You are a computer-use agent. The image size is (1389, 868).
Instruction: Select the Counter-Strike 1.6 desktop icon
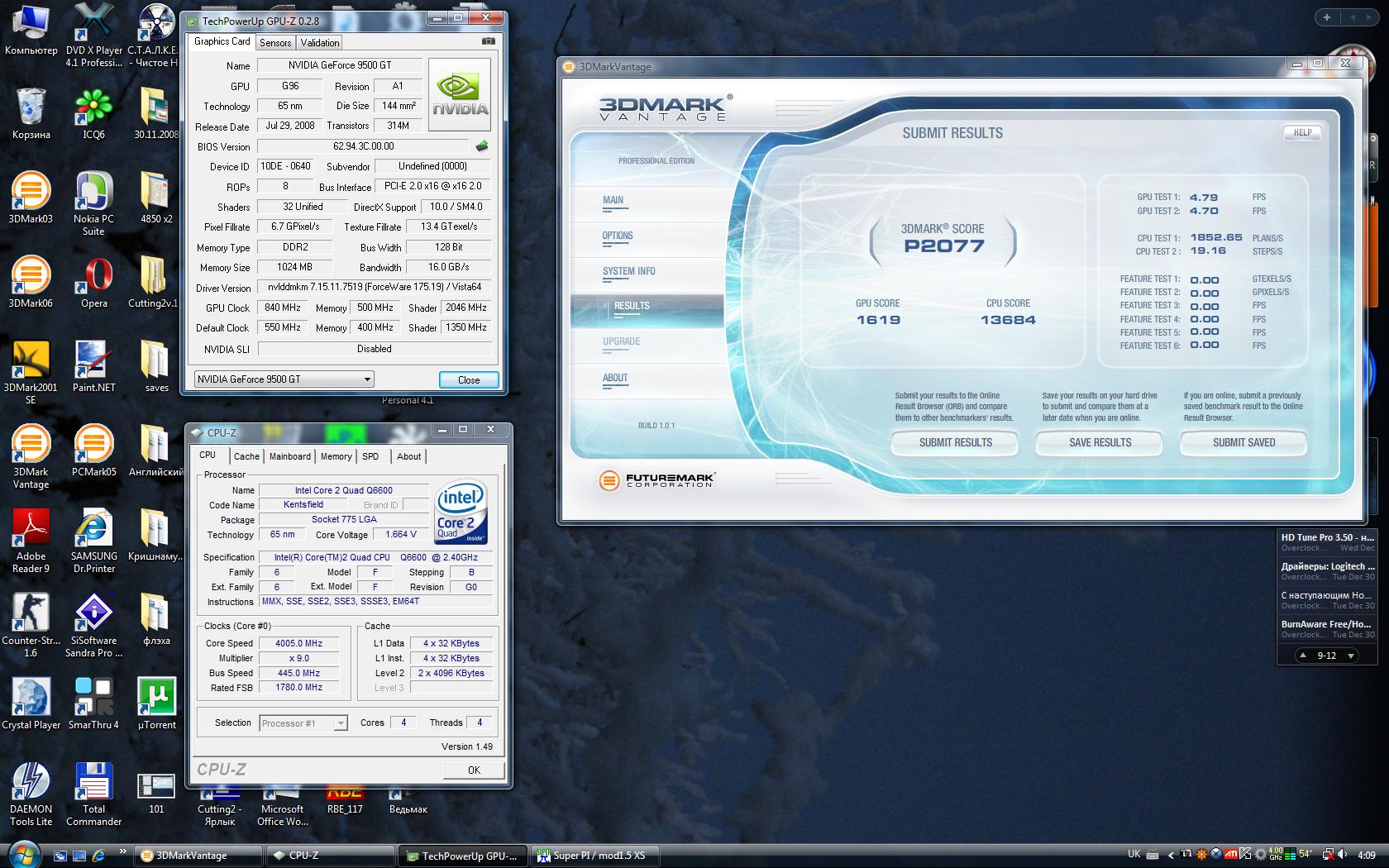tap(31, 624)
